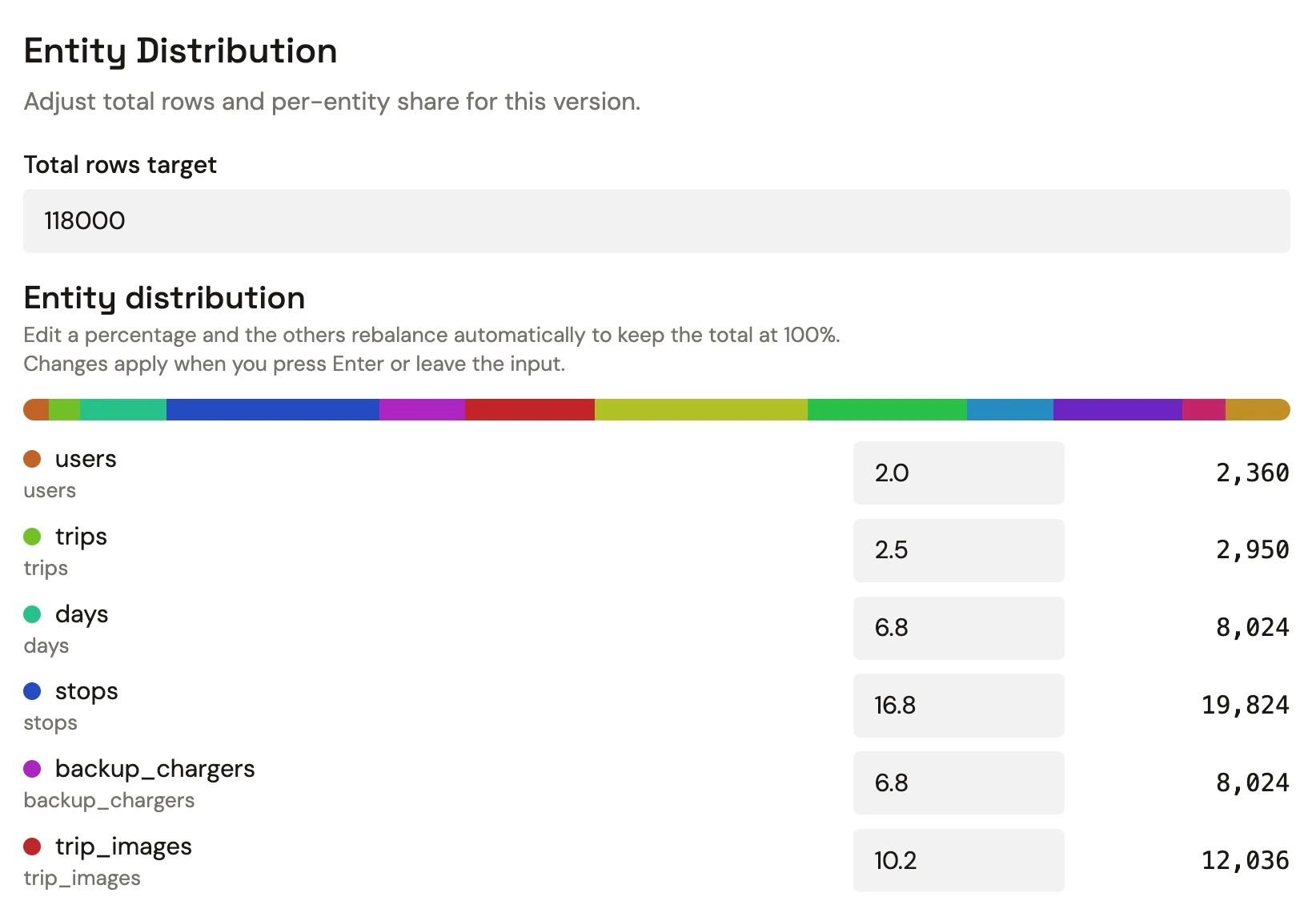The width and height of the screenshot is (1316, 905).
Task: Click the users entity label
Action: (85, 458)
